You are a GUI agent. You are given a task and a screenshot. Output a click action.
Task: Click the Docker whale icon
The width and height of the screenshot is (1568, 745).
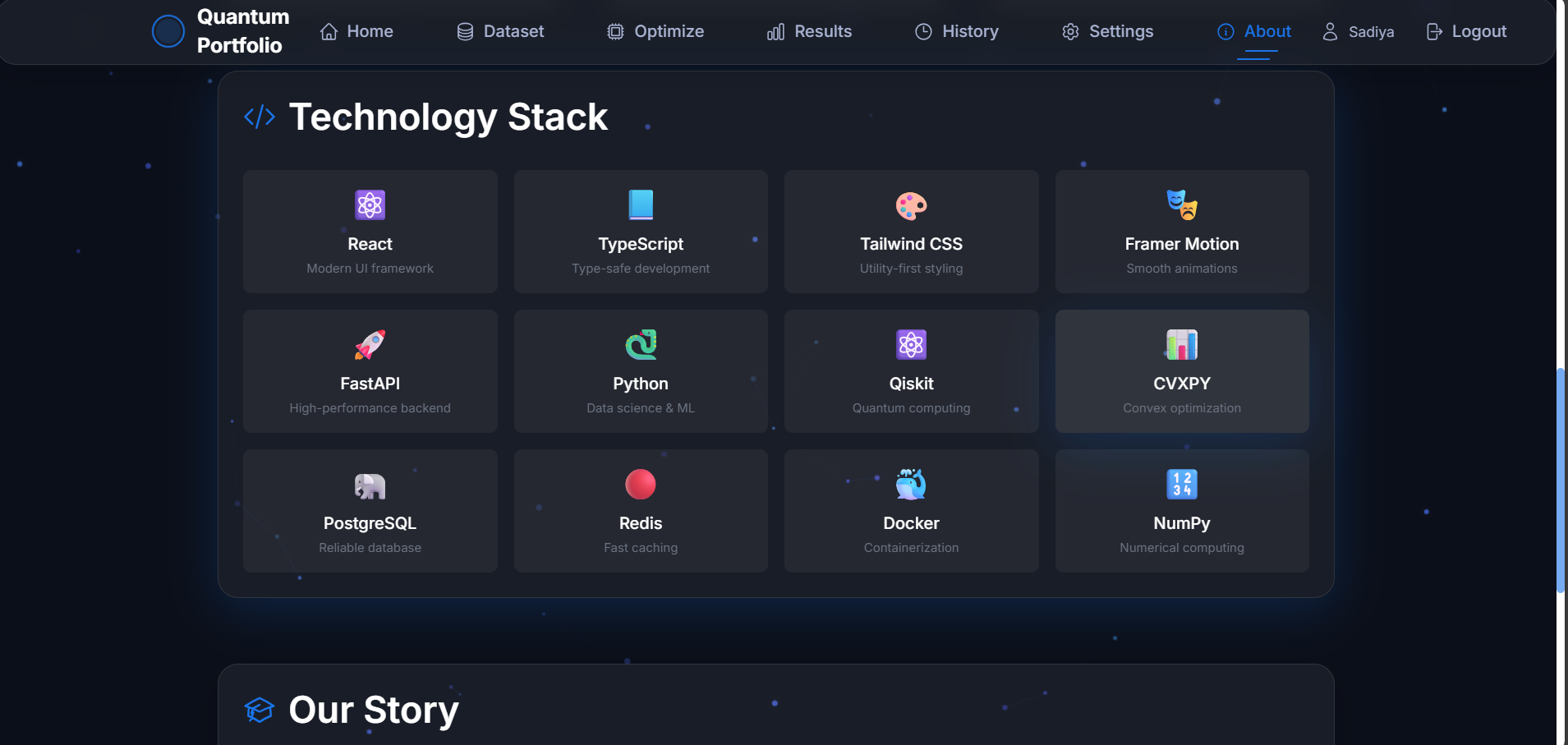[x=912, y=485]
